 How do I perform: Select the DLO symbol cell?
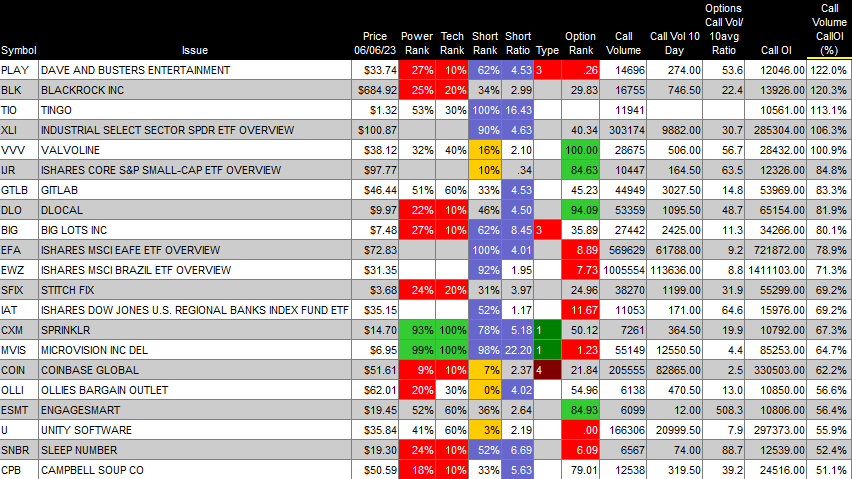coord(19,210)
